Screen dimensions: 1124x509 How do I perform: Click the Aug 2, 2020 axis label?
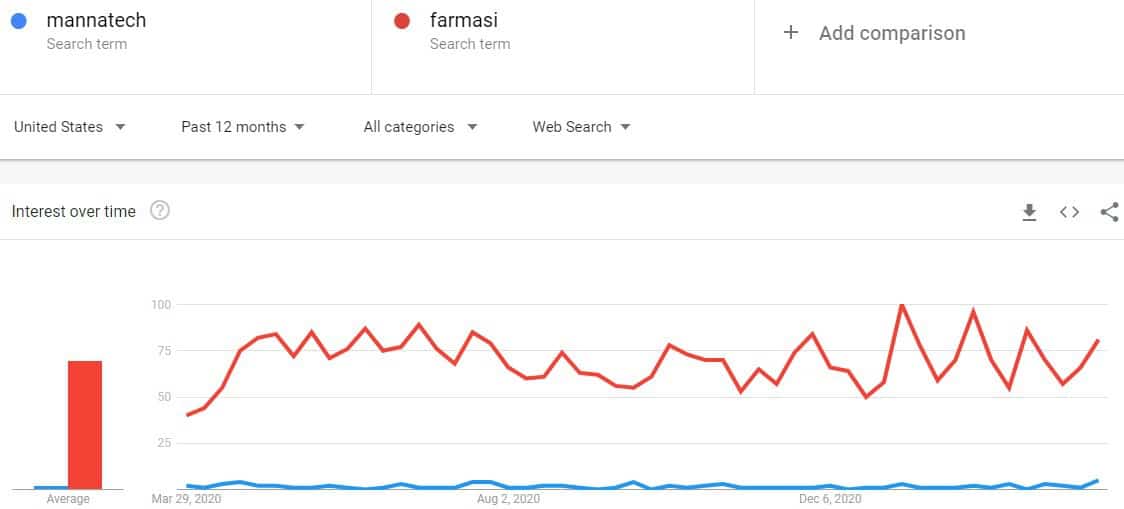click(508, 498)
